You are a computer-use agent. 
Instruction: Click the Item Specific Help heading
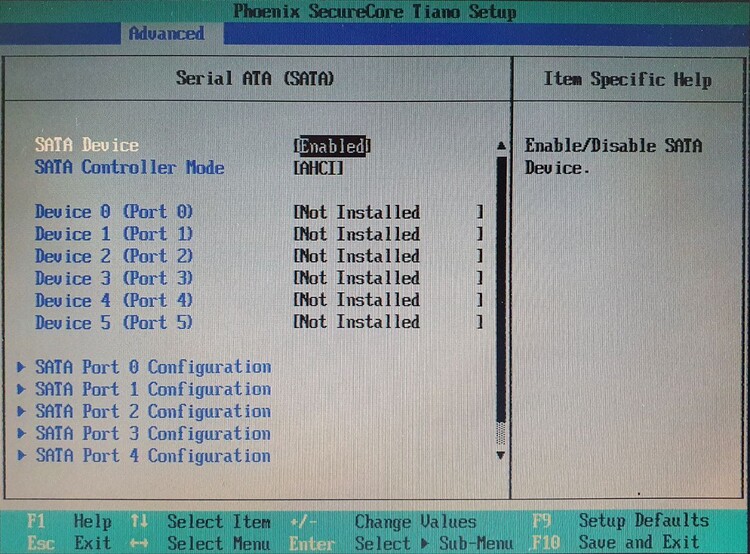628,79
